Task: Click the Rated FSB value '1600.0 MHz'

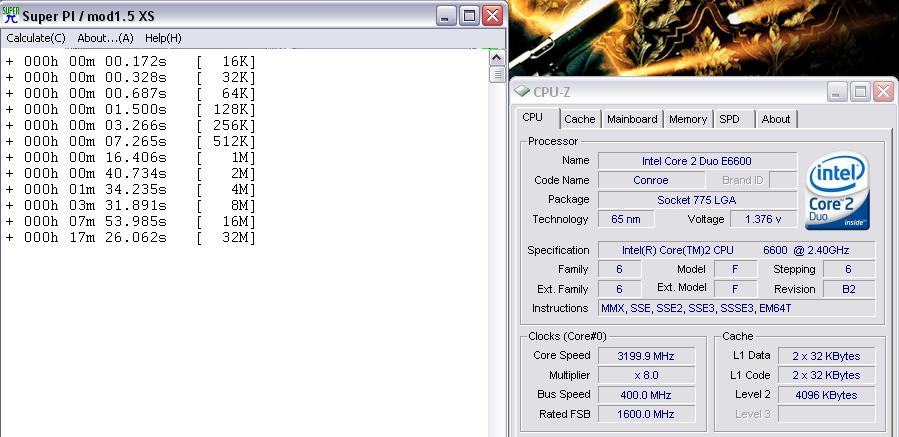Action: click(x=646, y=414)
